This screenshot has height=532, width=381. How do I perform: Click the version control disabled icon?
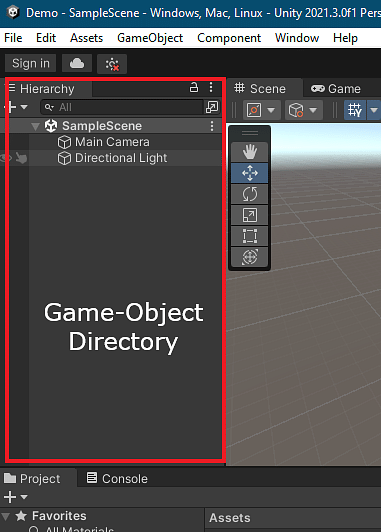click(112, 64)
